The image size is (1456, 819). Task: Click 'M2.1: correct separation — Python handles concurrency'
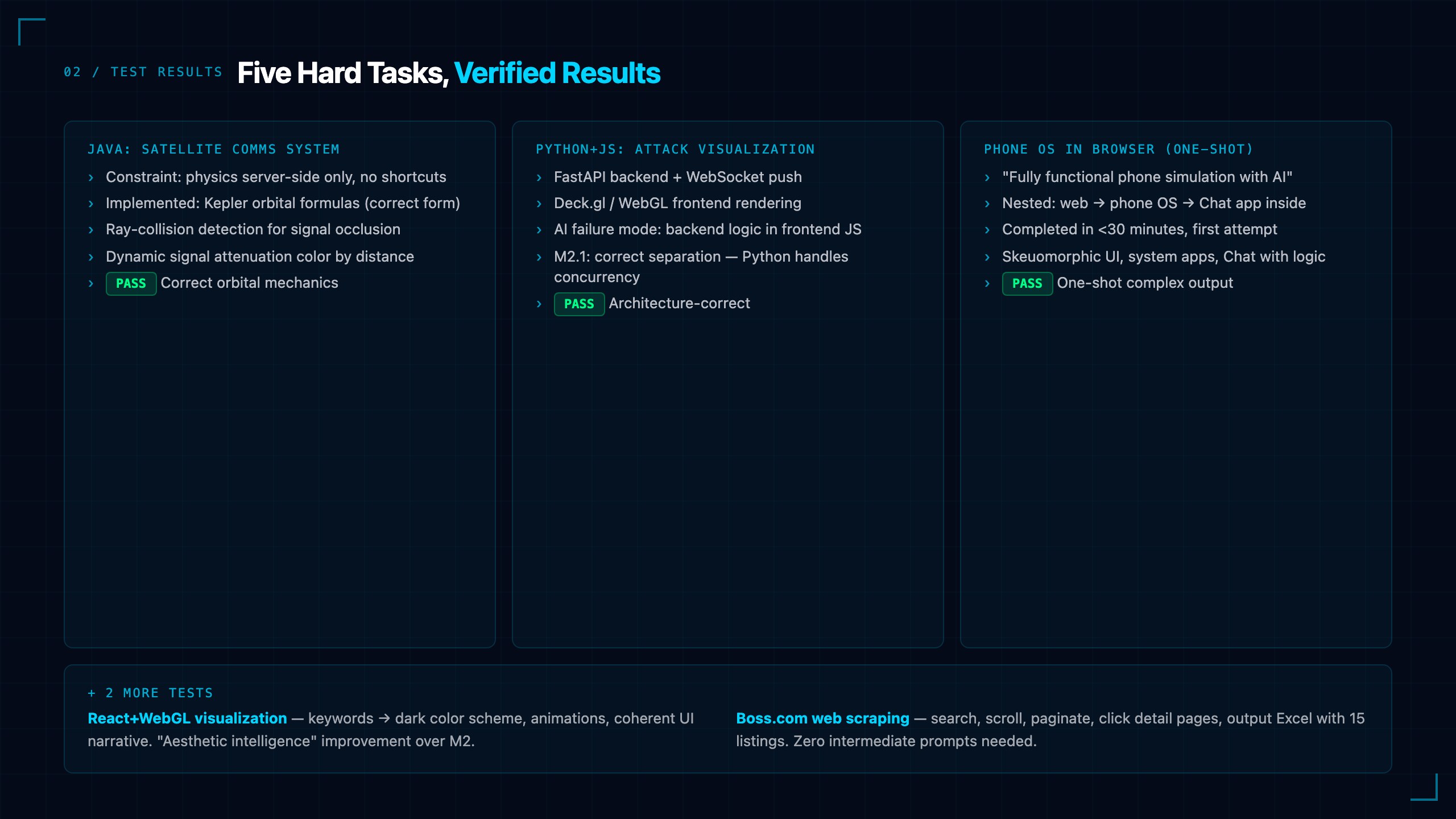click(701, 267)
